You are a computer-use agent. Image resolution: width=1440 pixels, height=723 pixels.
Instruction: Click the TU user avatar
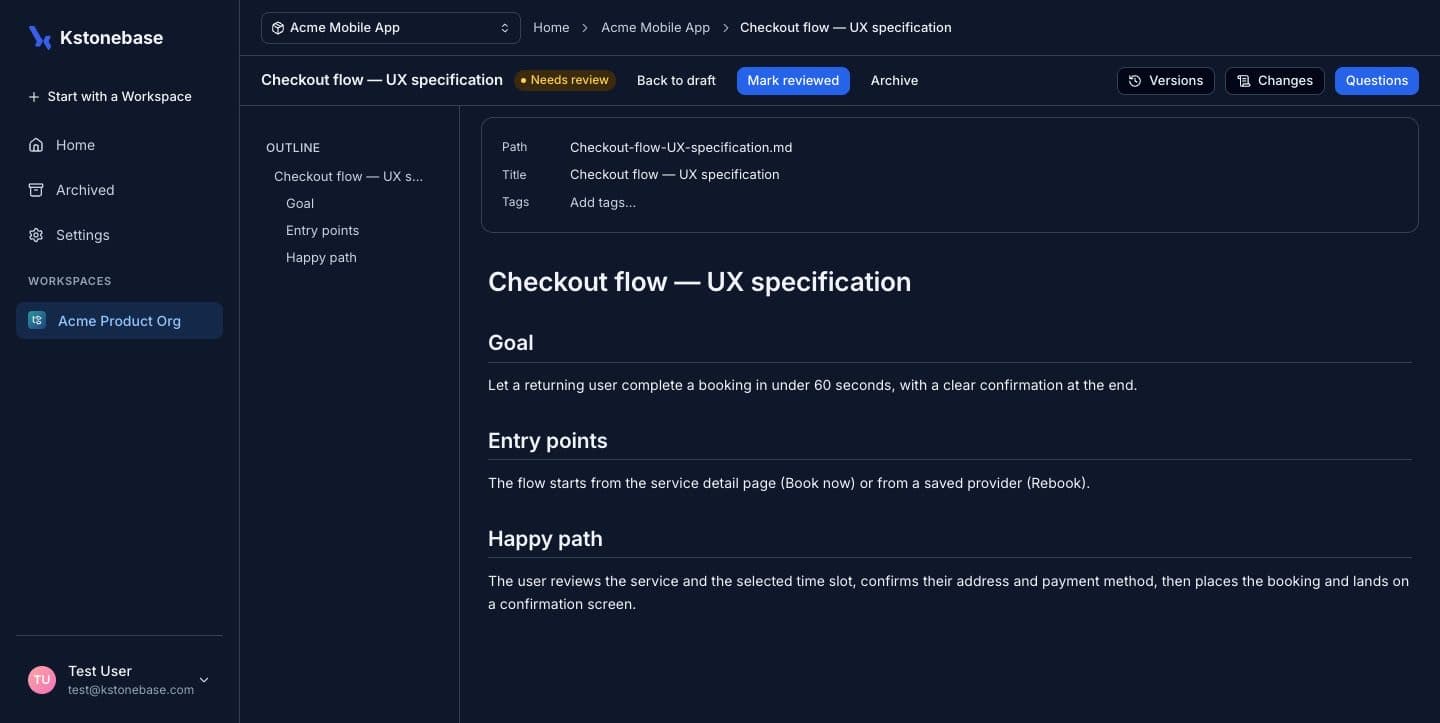(x=42, y=680)
